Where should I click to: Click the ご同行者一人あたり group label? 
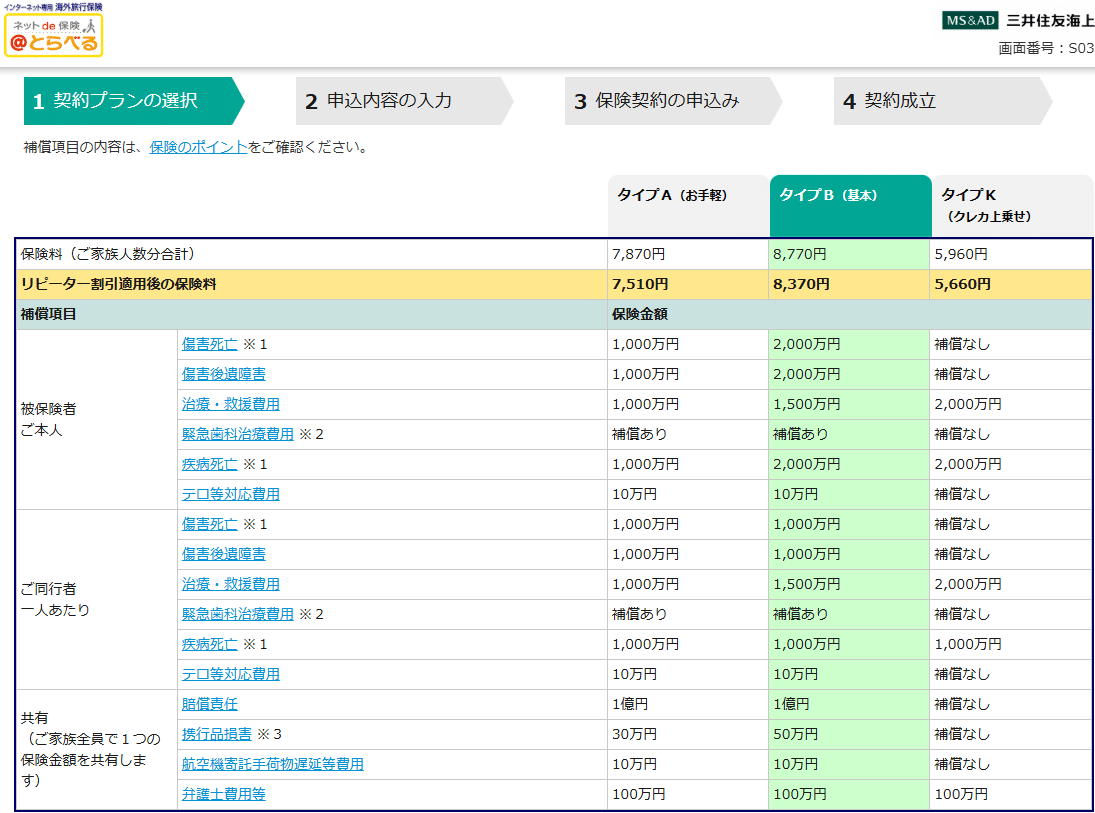(x=55, y=599)
